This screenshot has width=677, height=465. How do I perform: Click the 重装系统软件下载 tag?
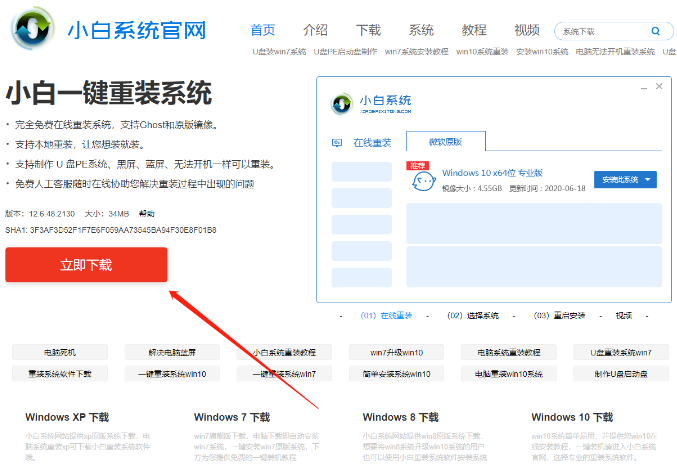point(60,373)
